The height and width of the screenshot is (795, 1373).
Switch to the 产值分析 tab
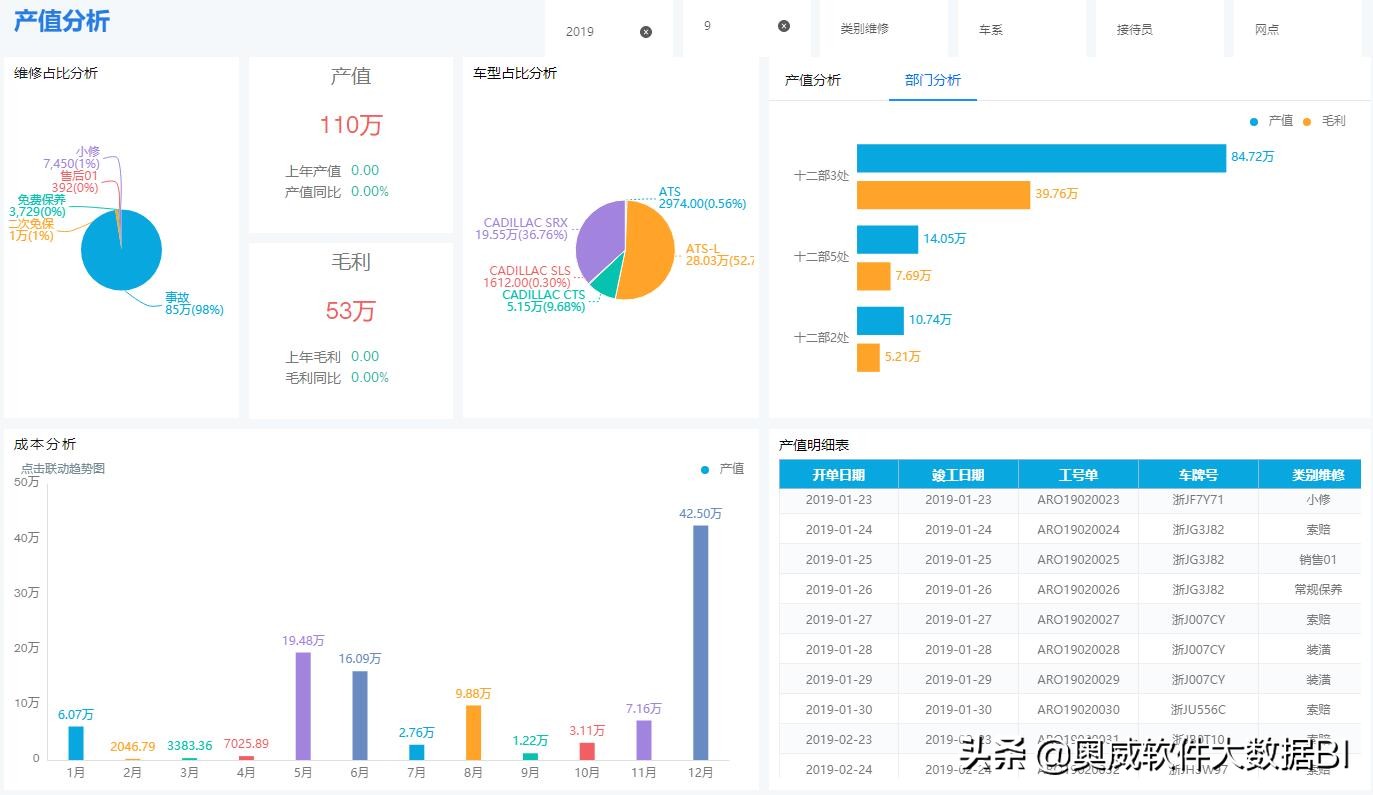(813, 81)
